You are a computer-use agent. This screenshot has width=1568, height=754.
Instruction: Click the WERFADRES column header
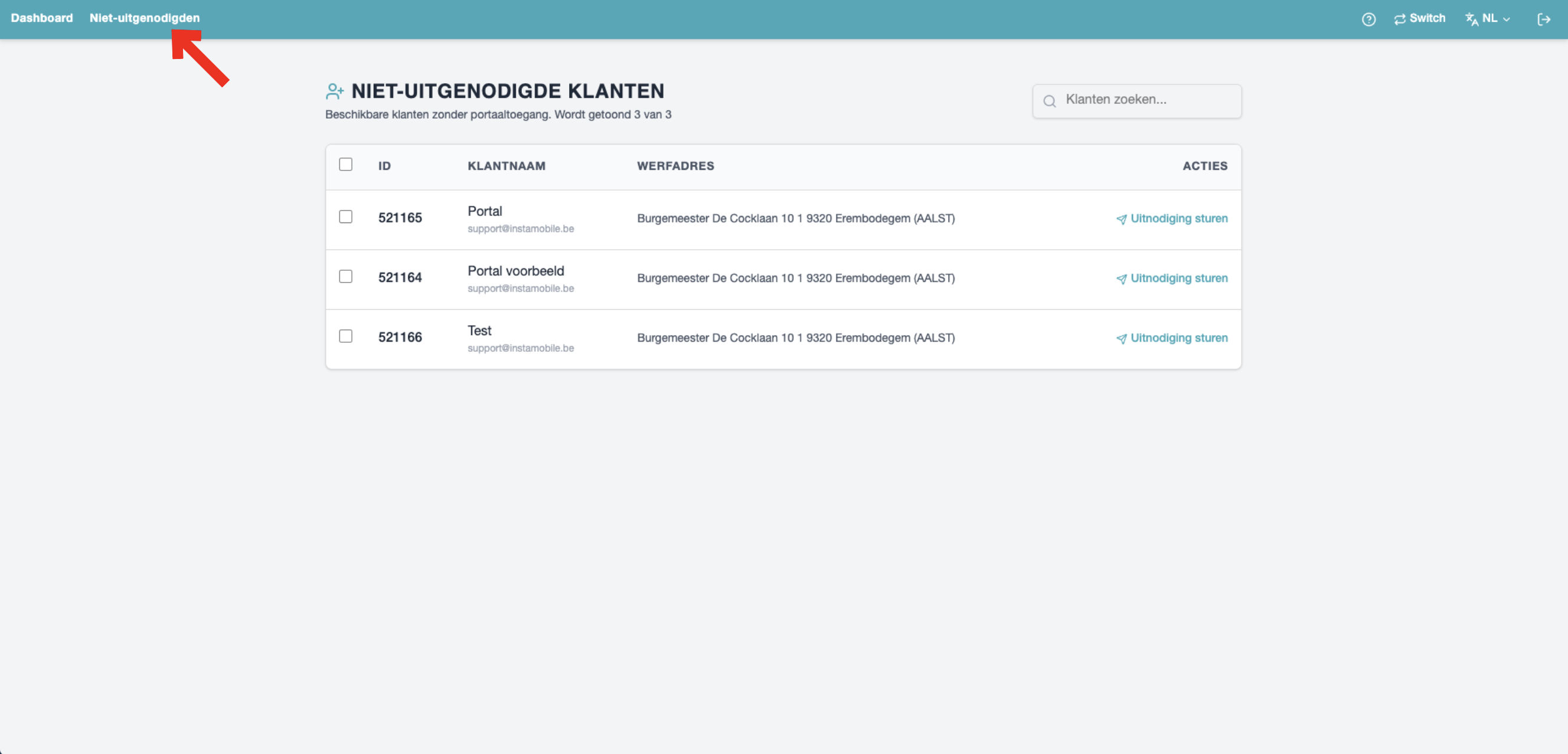(675, 166)
